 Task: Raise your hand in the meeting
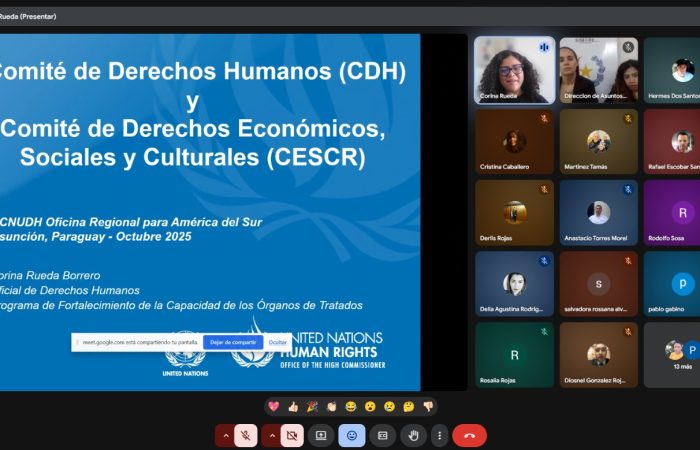coord(413,435)
